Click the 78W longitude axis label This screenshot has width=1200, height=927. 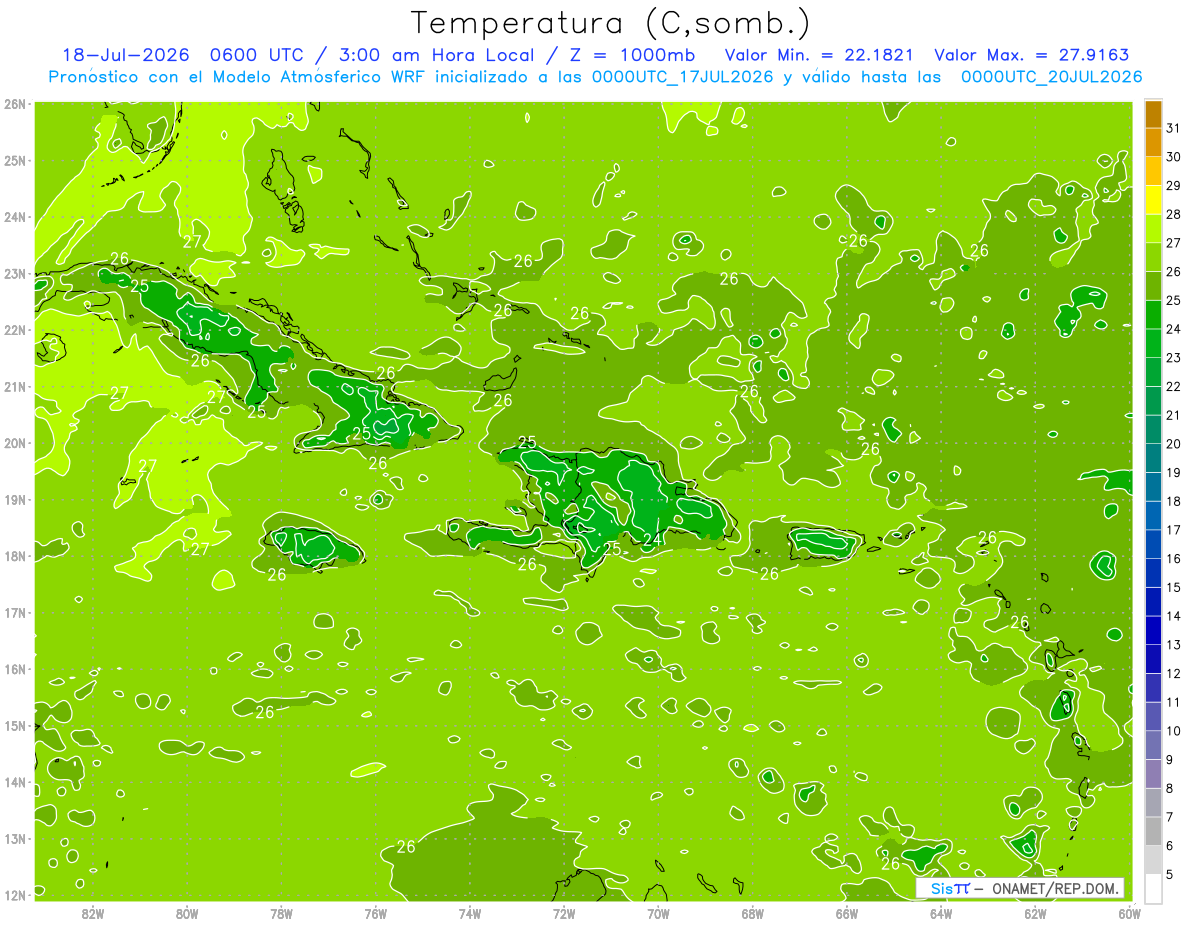point(281,913)
